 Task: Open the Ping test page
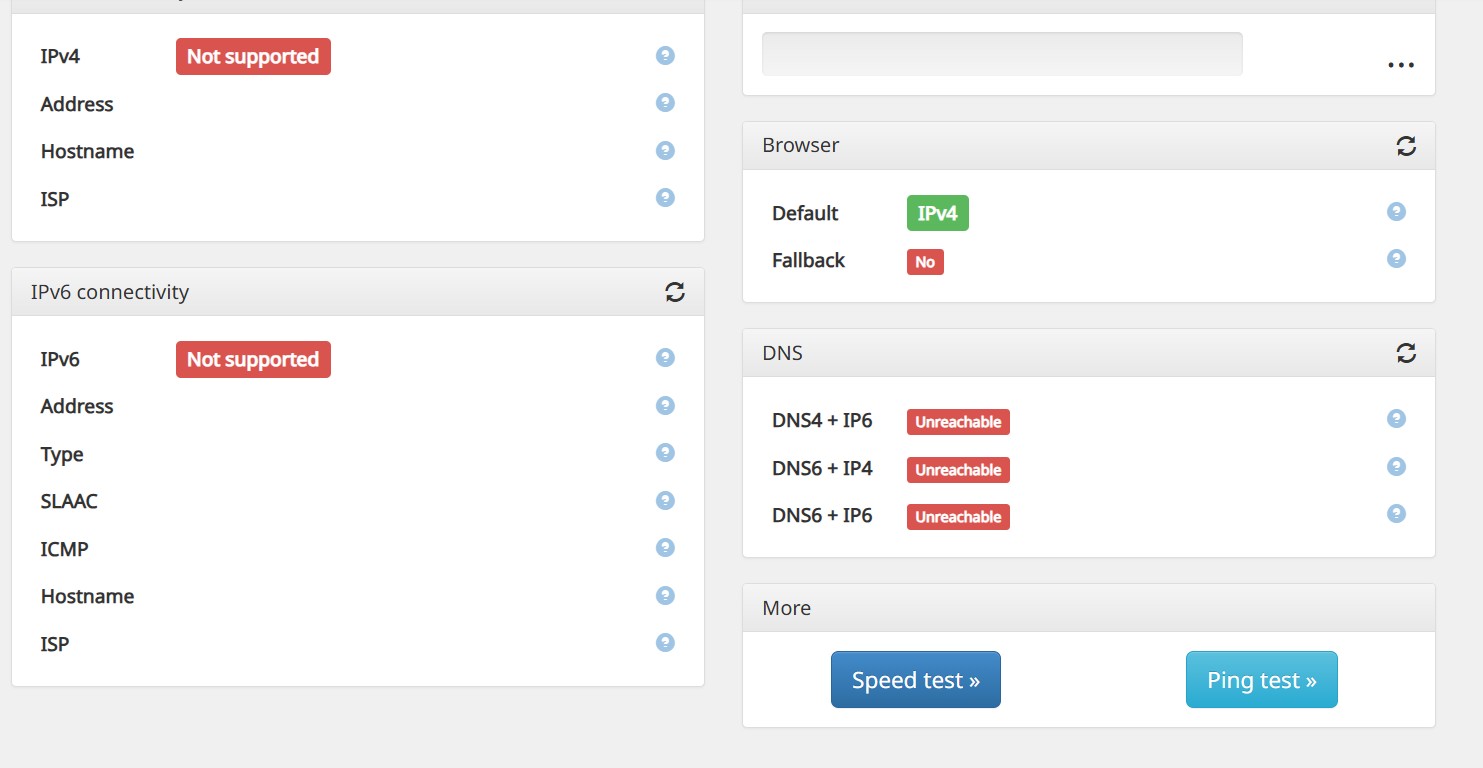click(1261, 680)
